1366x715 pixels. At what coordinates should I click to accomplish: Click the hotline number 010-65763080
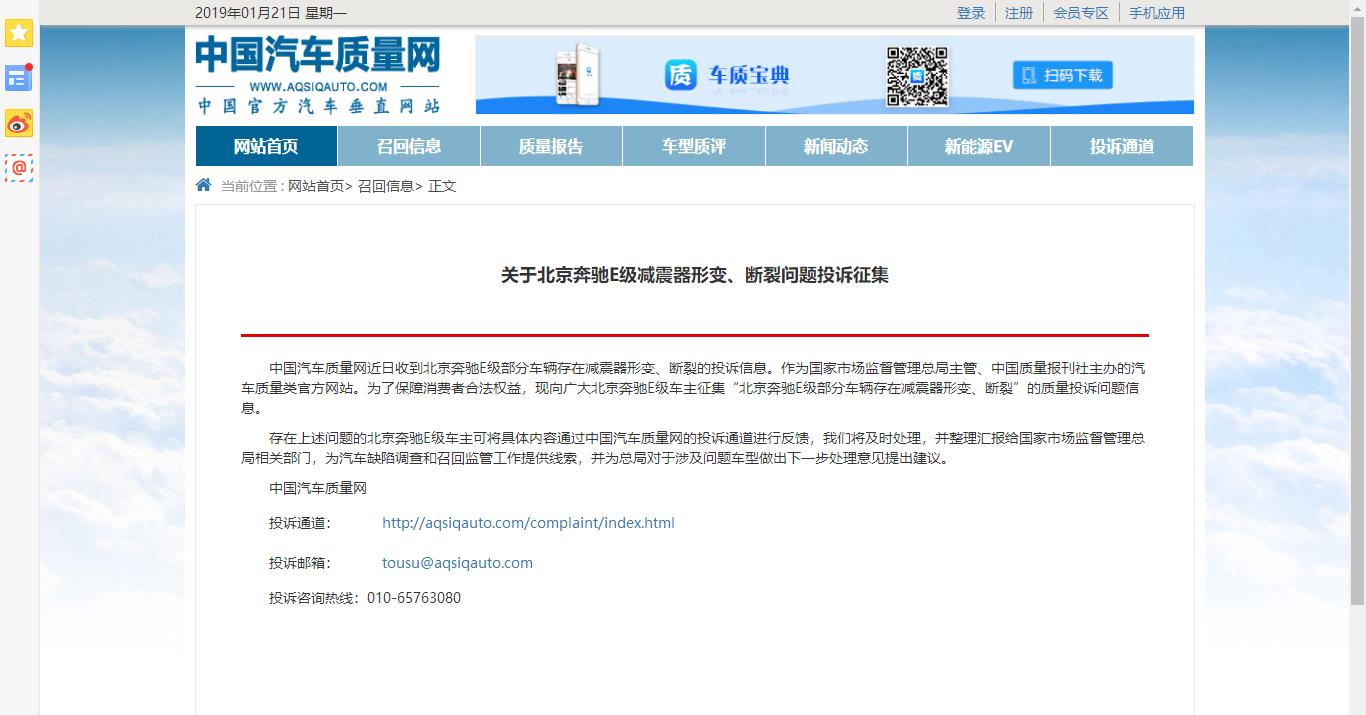[x=414, y=598]
